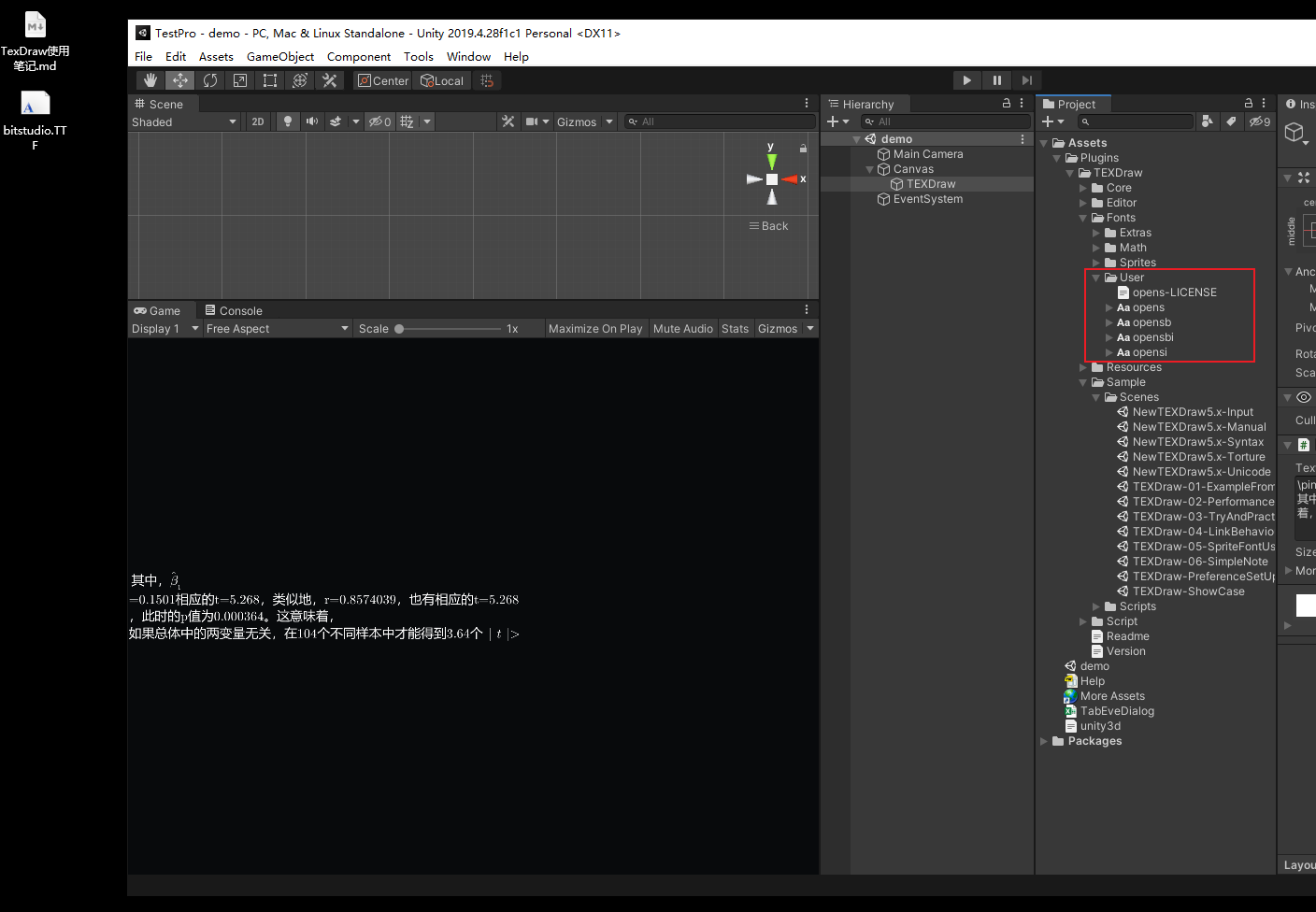Enable 2D view mode
The width and height of the screenshot is (1316, 912).
click(x=257, y=121)
